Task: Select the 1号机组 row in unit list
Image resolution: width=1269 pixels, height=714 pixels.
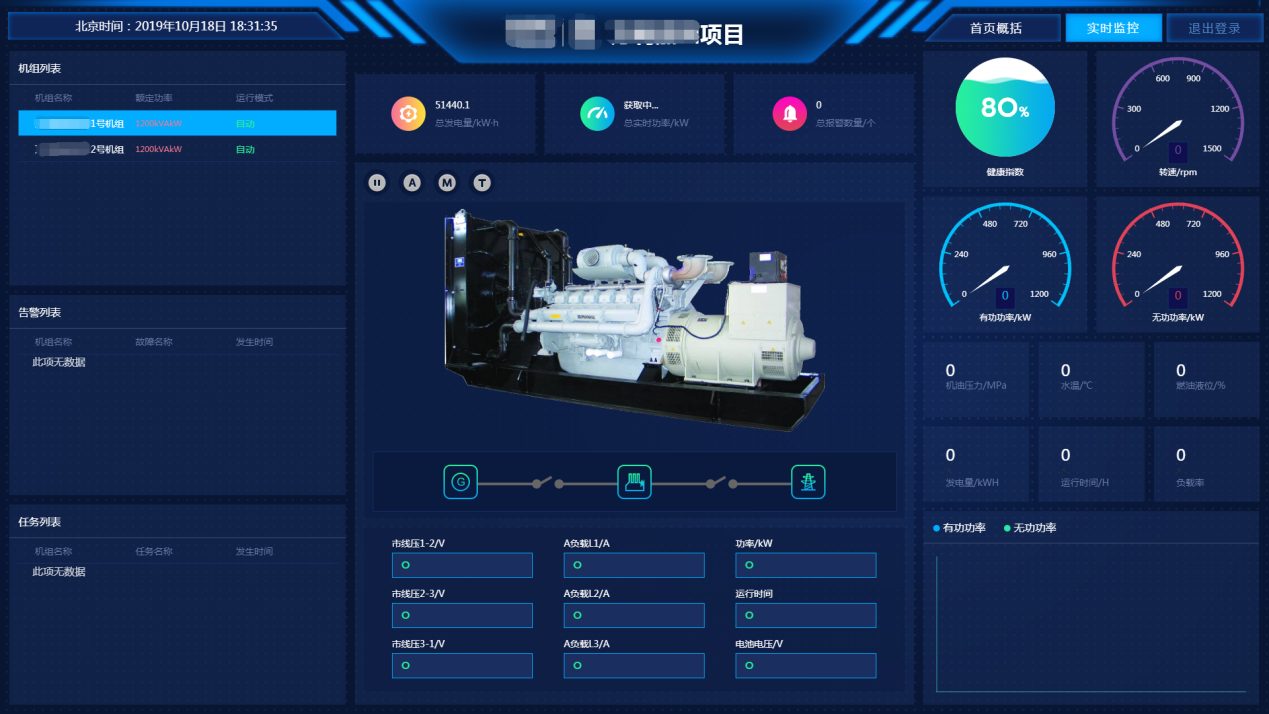Action: tap(177, 124)
